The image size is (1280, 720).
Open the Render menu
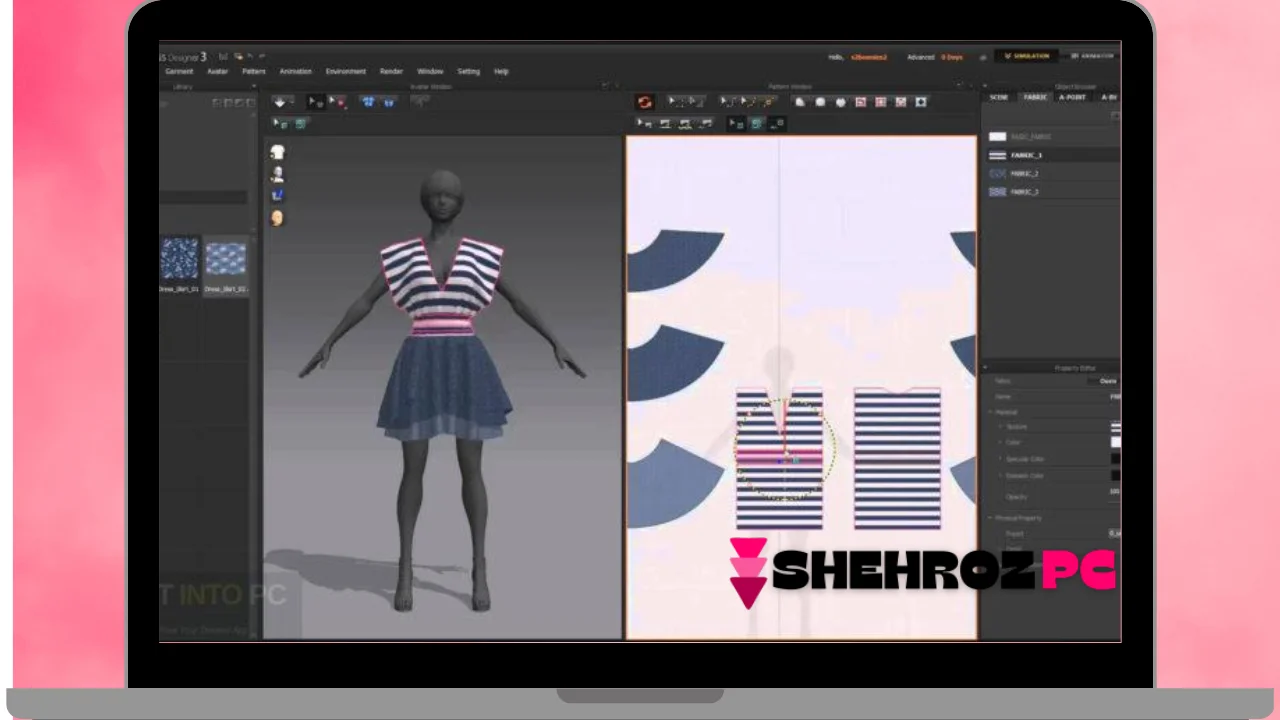[391, 72]
